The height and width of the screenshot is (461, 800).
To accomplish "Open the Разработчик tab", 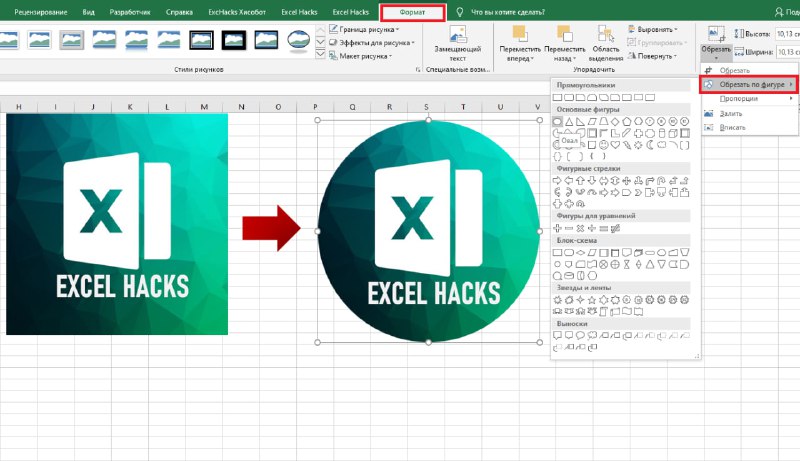I will [130, 12].
